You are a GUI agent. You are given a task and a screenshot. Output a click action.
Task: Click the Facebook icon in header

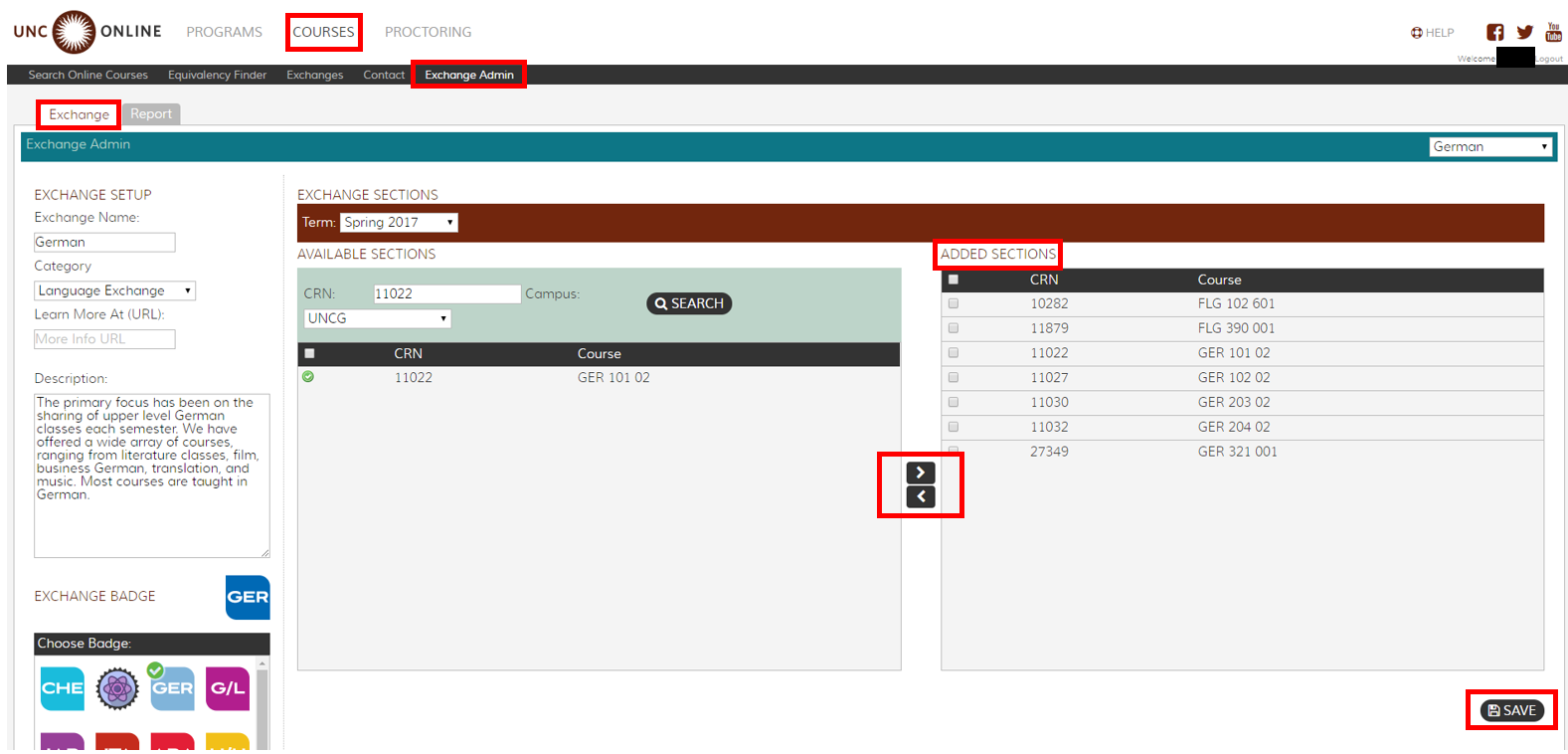point(1494,32)
